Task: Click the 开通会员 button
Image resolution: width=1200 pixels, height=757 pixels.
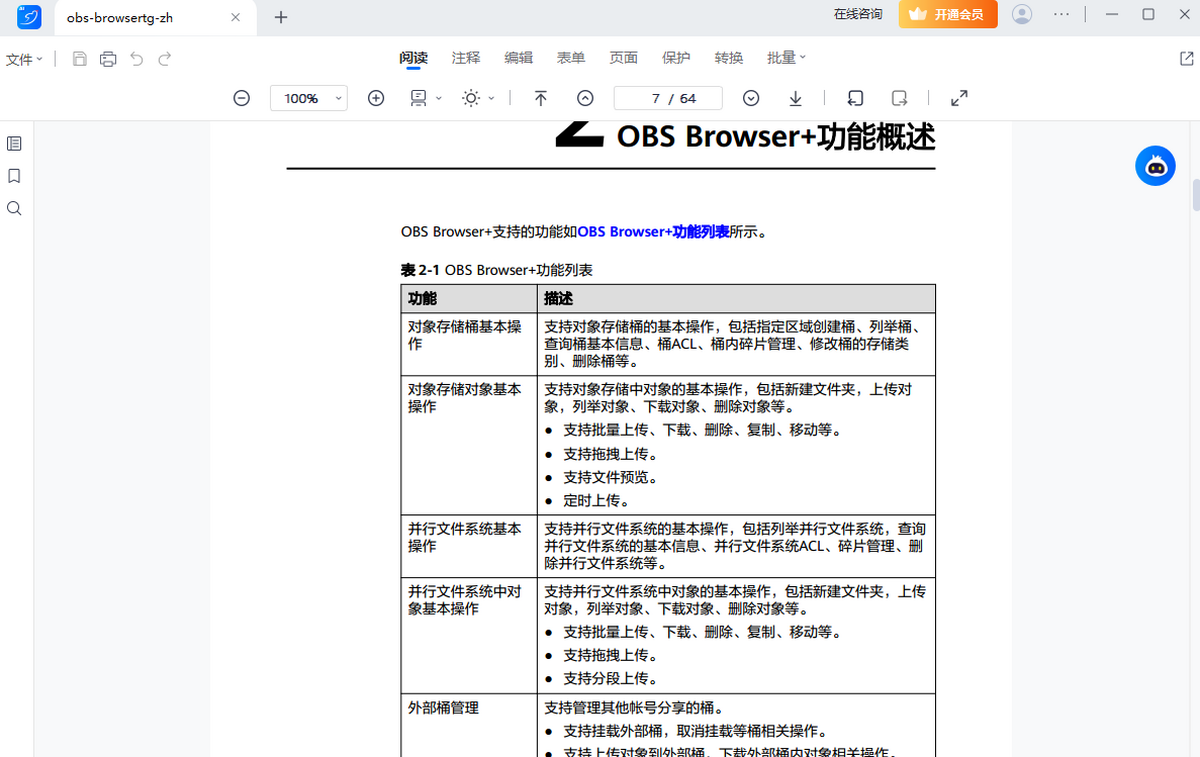Action: [x=948, y=15]
